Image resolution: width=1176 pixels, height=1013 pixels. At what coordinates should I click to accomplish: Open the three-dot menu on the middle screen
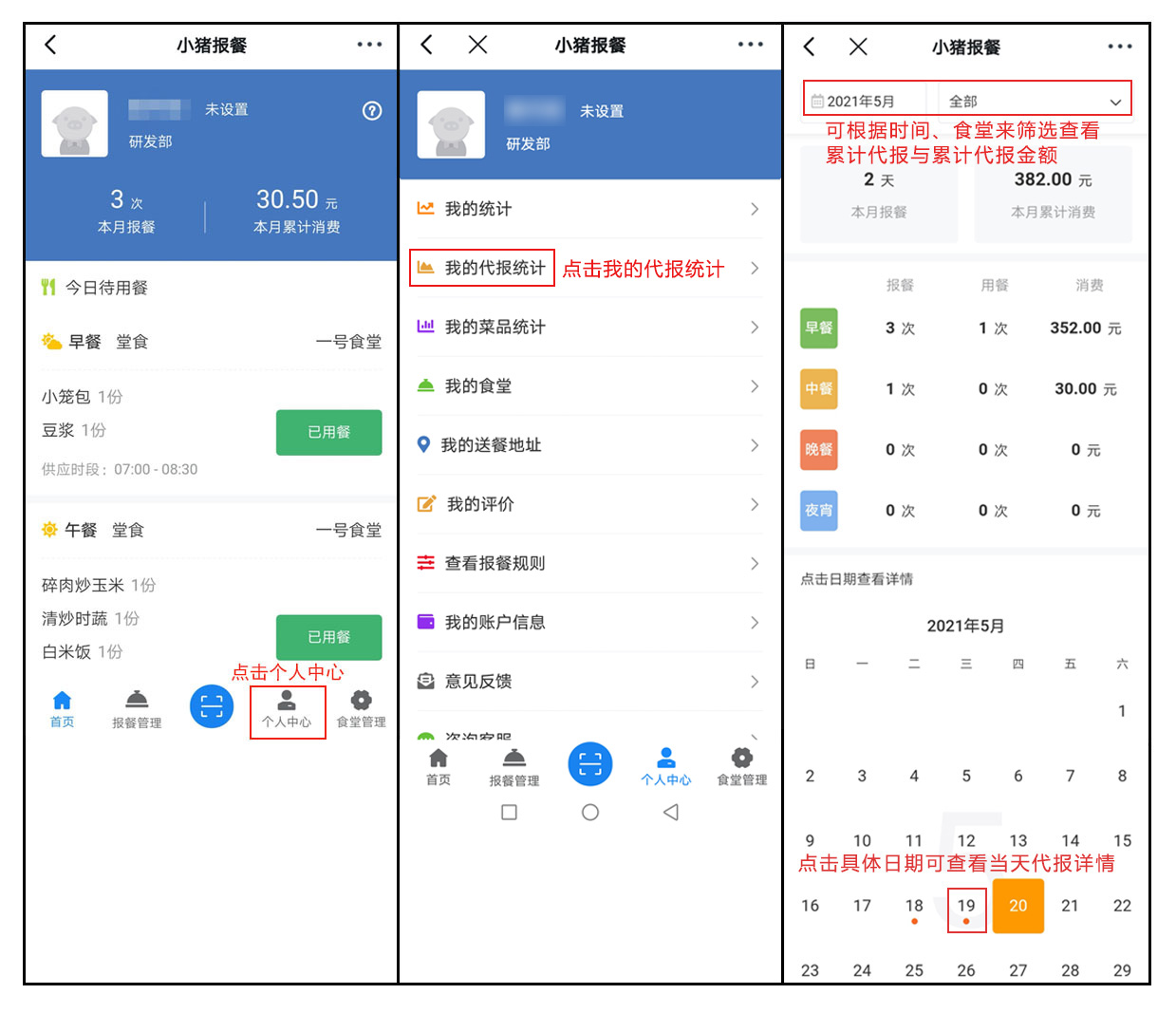[750, 45]
